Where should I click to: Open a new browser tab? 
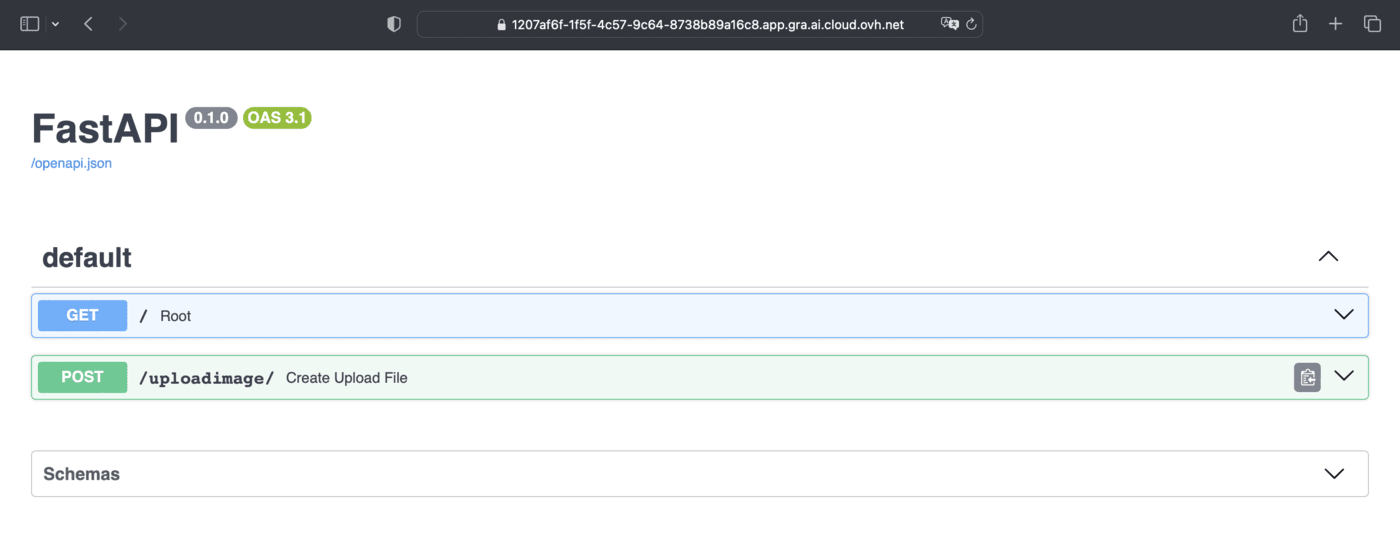pyautogui.click(x=1335, y=24)
